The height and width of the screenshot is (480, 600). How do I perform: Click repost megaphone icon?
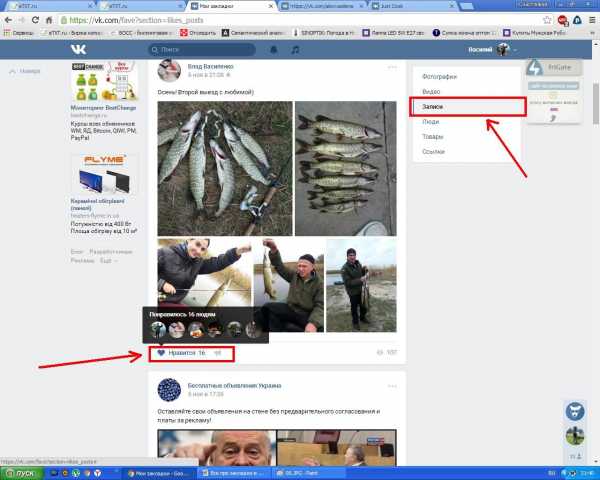pyautogui.click(x=218, y=353)
